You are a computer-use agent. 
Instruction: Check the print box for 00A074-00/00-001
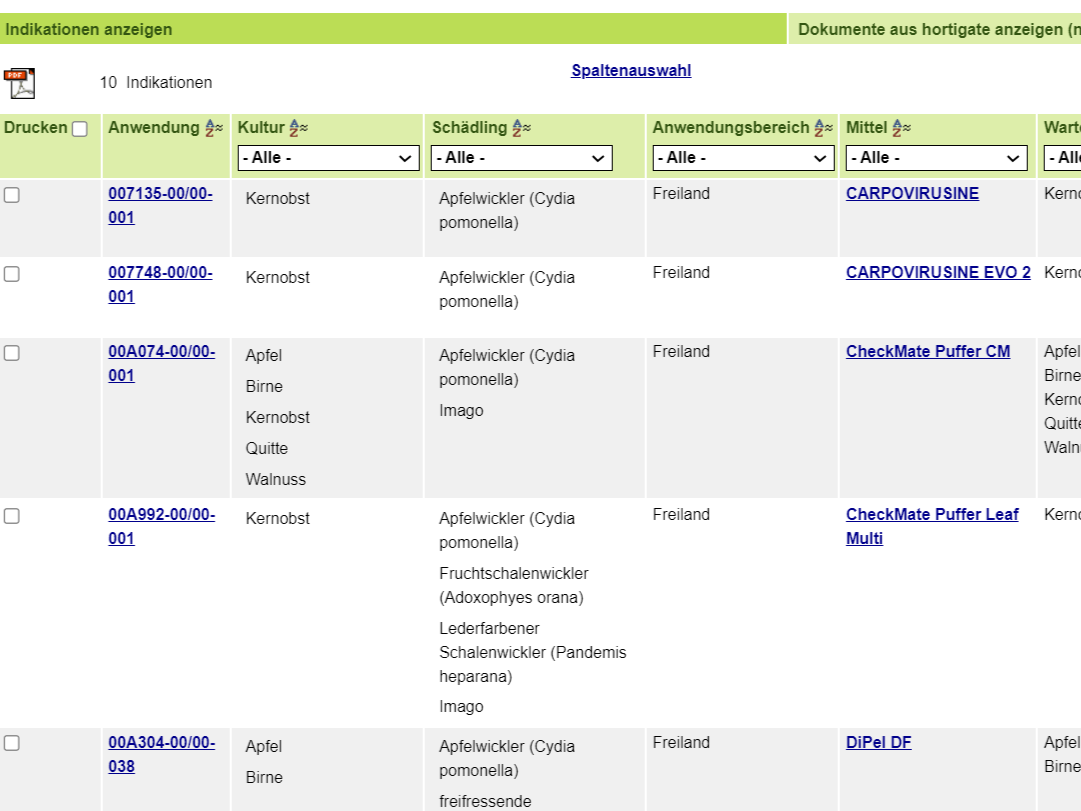(x=12, y=353)
